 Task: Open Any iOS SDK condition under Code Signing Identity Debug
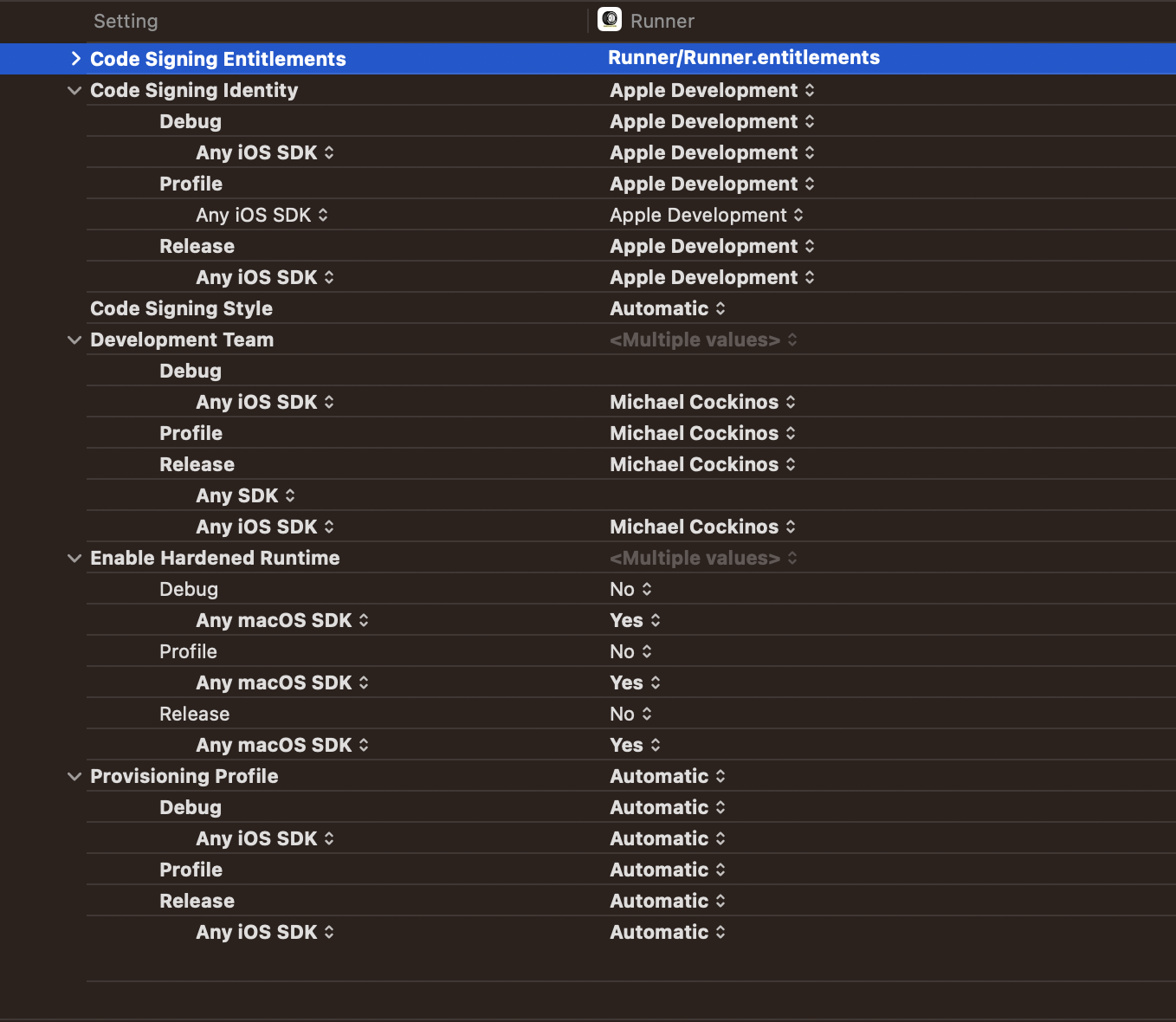point(264,152)
